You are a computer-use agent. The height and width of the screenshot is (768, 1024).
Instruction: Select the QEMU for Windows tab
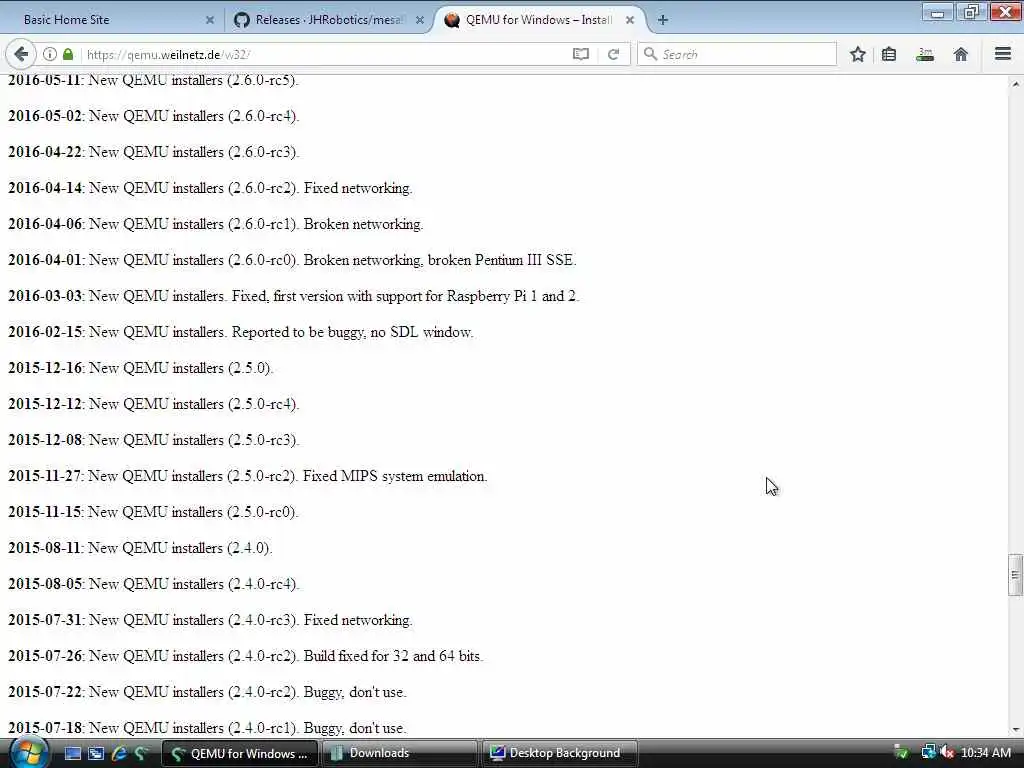point(539,20)
